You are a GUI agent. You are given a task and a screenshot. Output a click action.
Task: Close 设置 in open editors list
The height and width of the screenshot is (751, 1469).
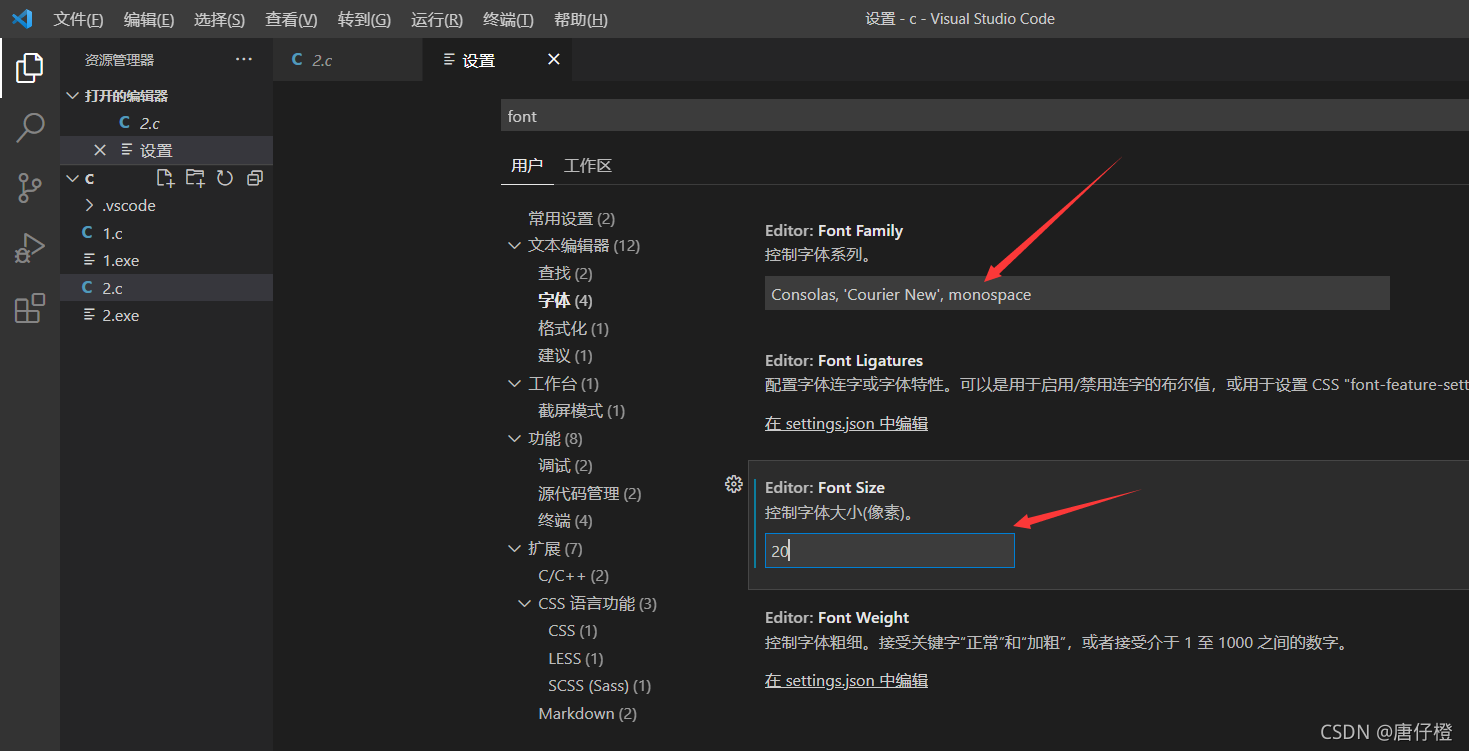click(x=99, y=150)
